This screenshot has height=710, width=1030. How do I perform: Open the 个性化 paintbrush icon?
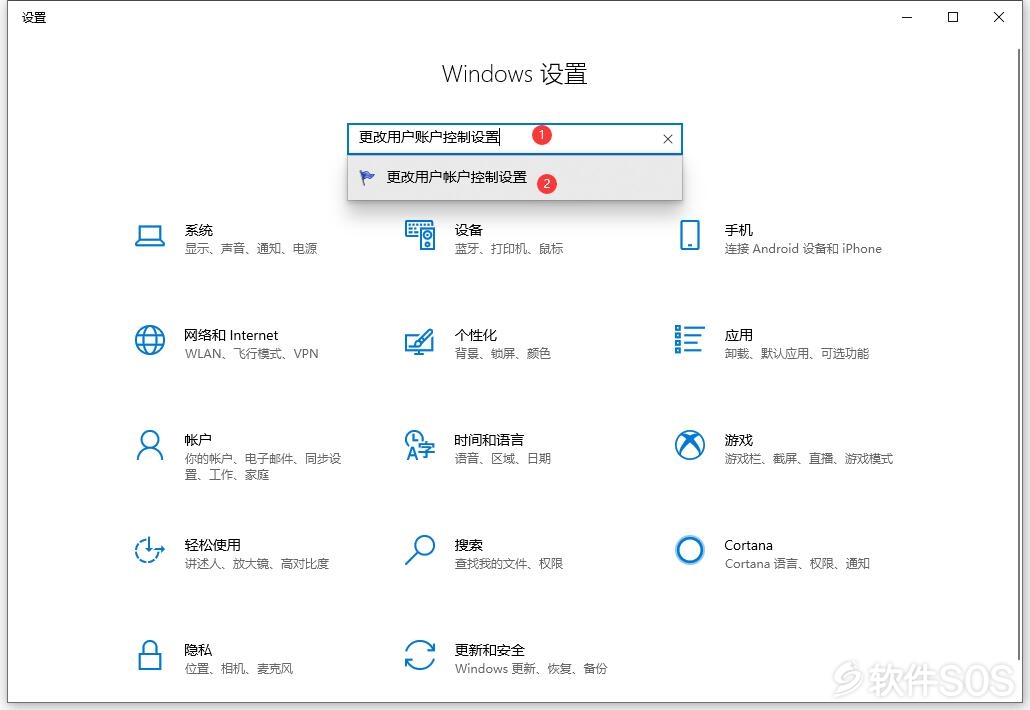[420, 342]
